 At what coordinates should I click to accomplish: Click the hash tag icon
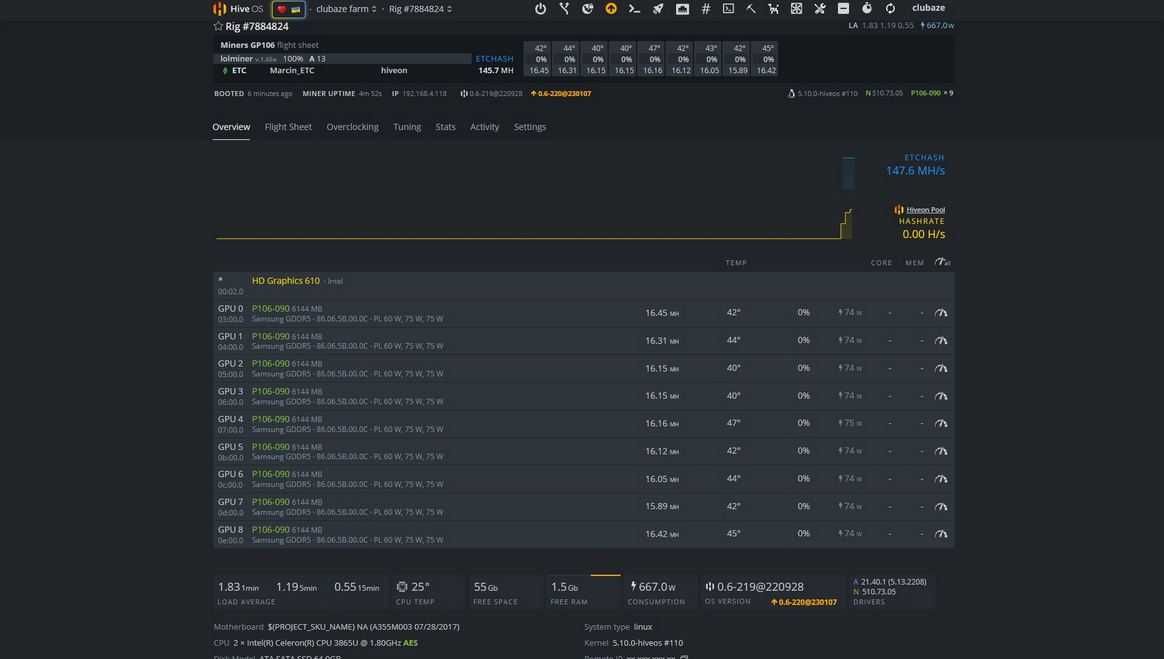tap(706, 9)
